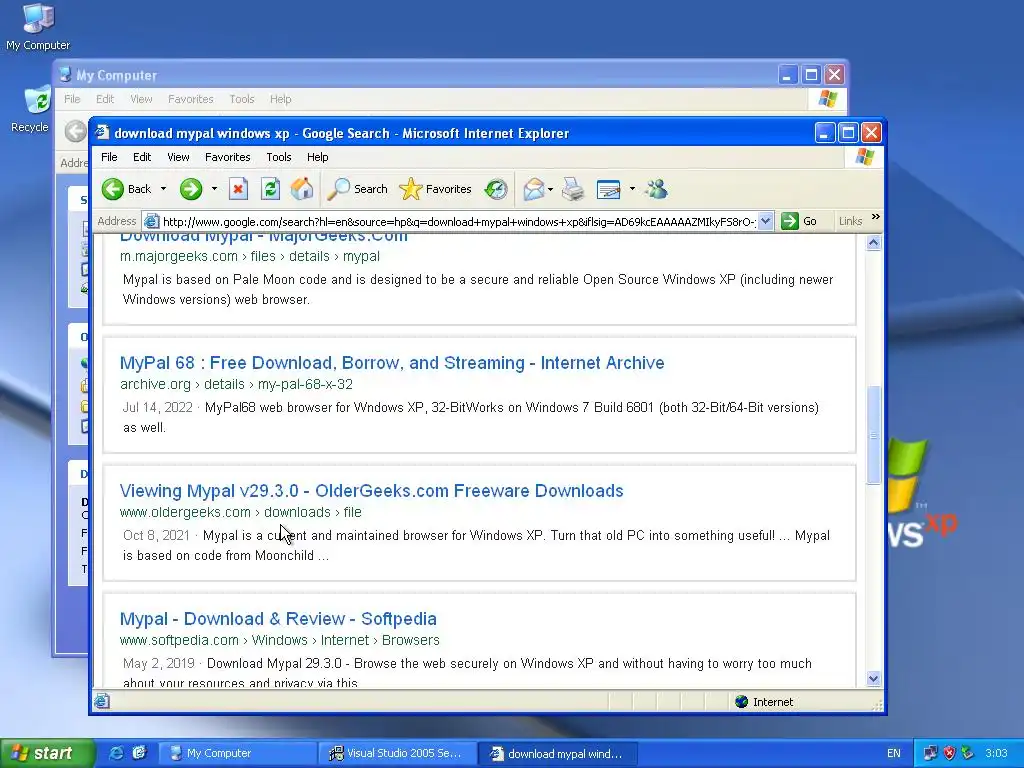Open the MyPal 68 Internet Archive link
This screenshot has width=1024, height=768.
[392, 363]
